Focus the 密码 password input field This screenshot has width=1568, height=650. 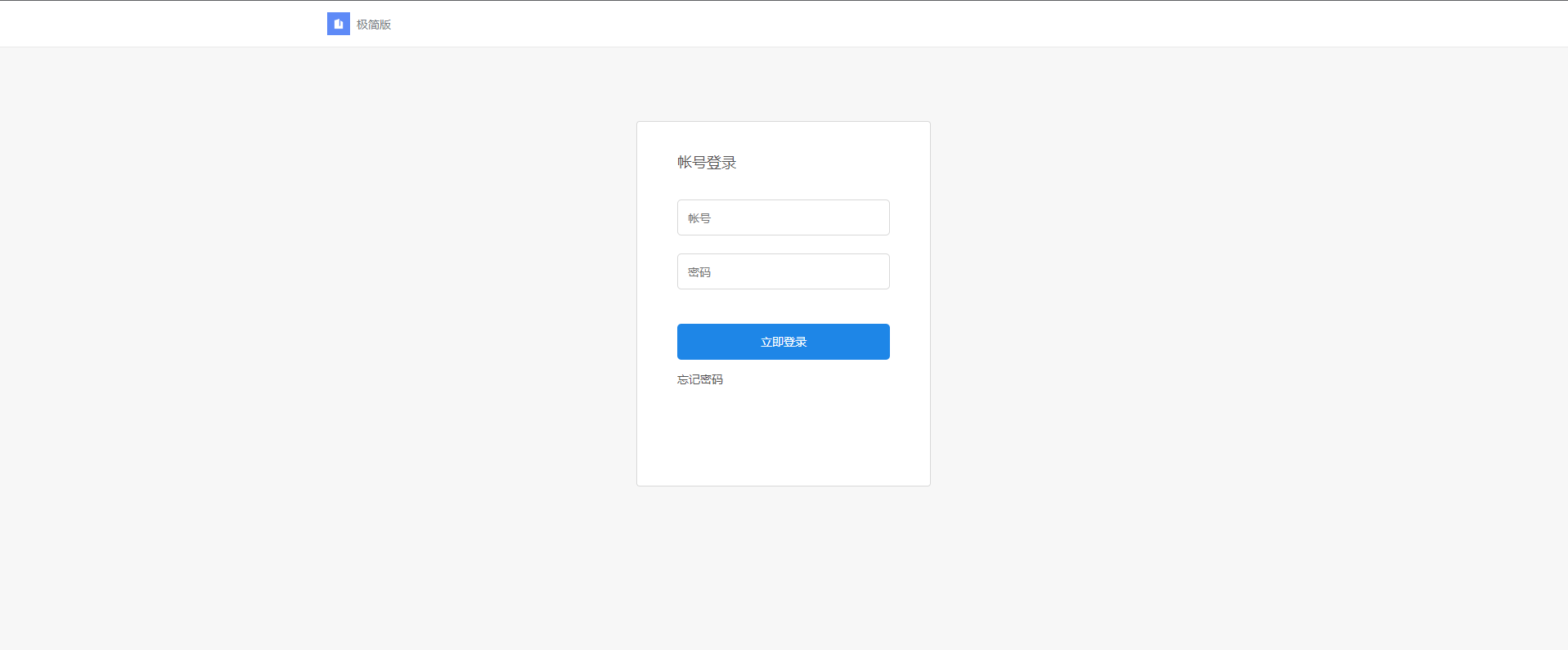pos(783,271)
